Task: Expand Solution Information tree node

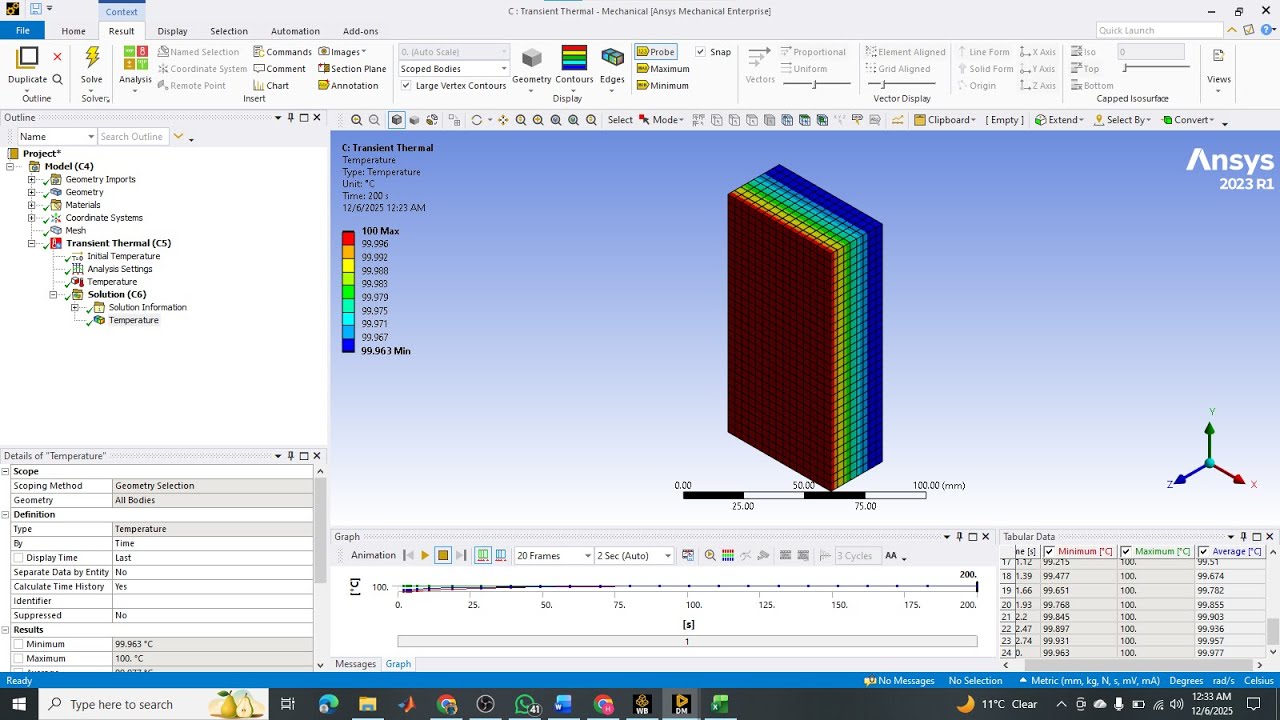Action: [74, 308]
